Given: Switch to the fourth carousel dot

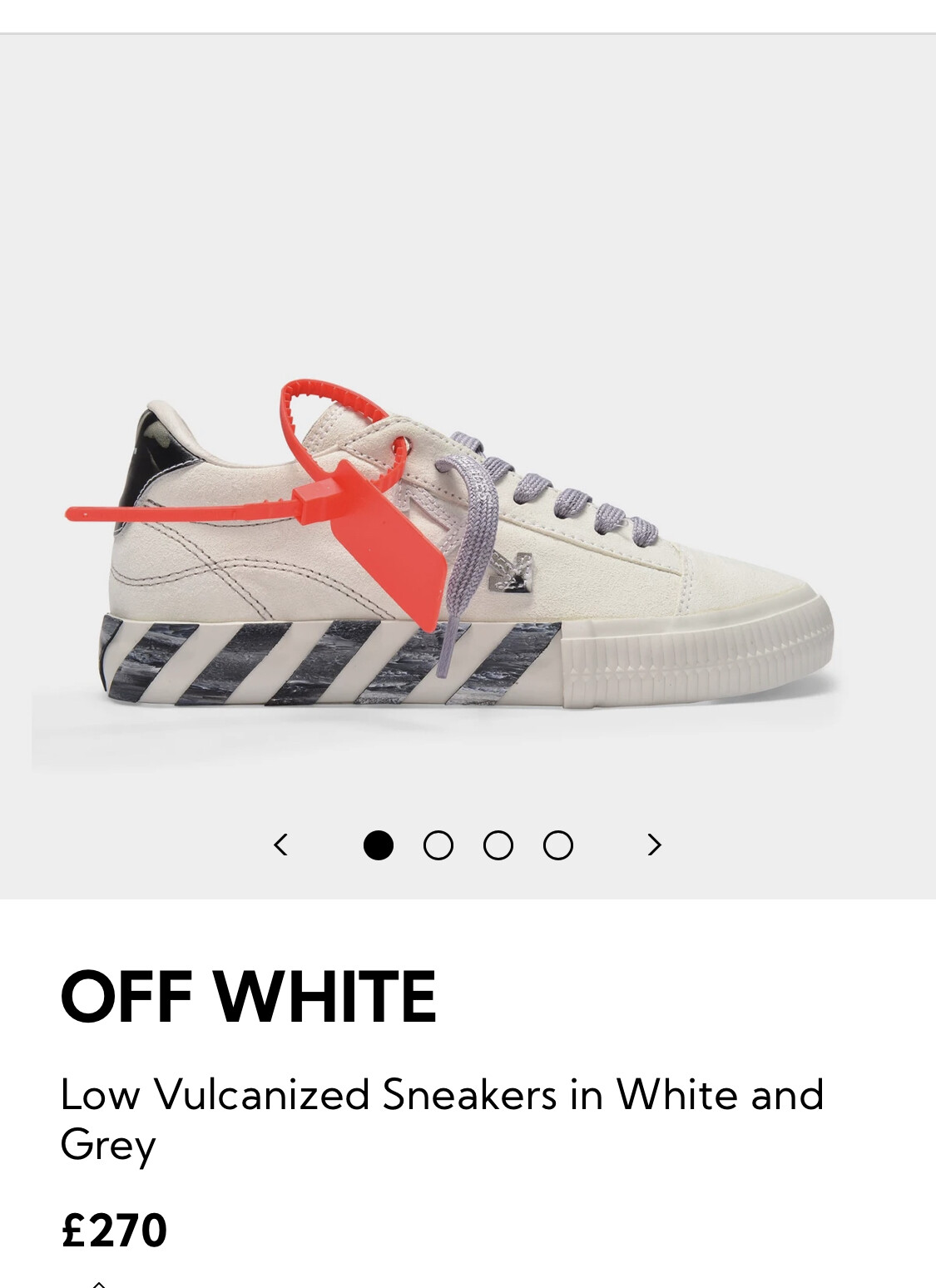Looking at the screenshot, I should [558, 845].
